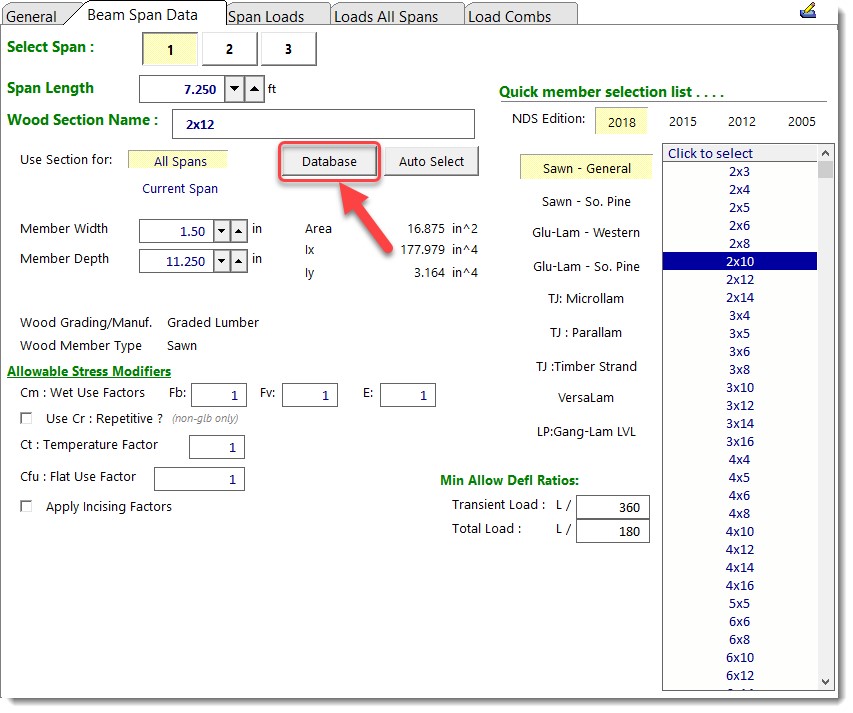Click the Wood Section Name field

(323, 125)
